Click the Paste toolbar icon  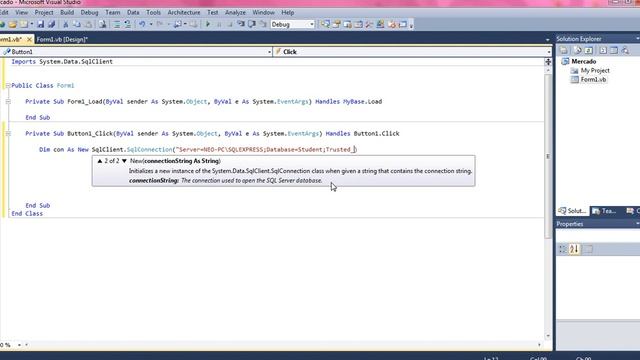tap(88, 24)
